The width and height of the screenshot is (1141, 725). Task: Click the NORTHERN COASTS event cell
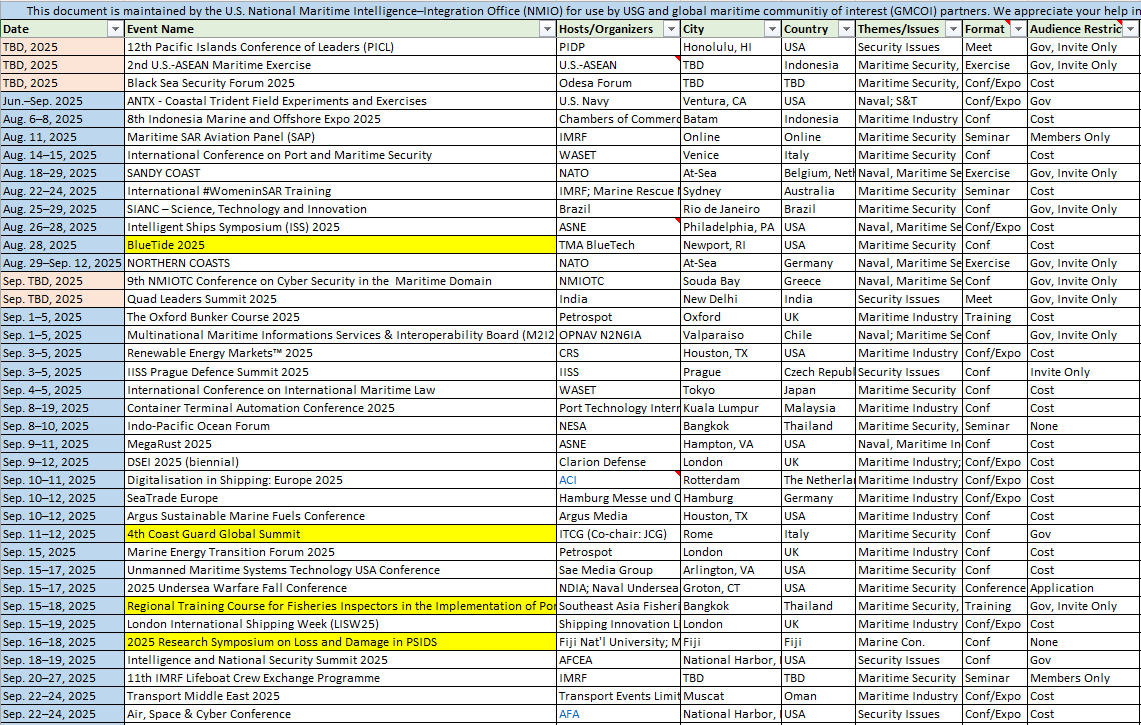(x=341, y=264)
